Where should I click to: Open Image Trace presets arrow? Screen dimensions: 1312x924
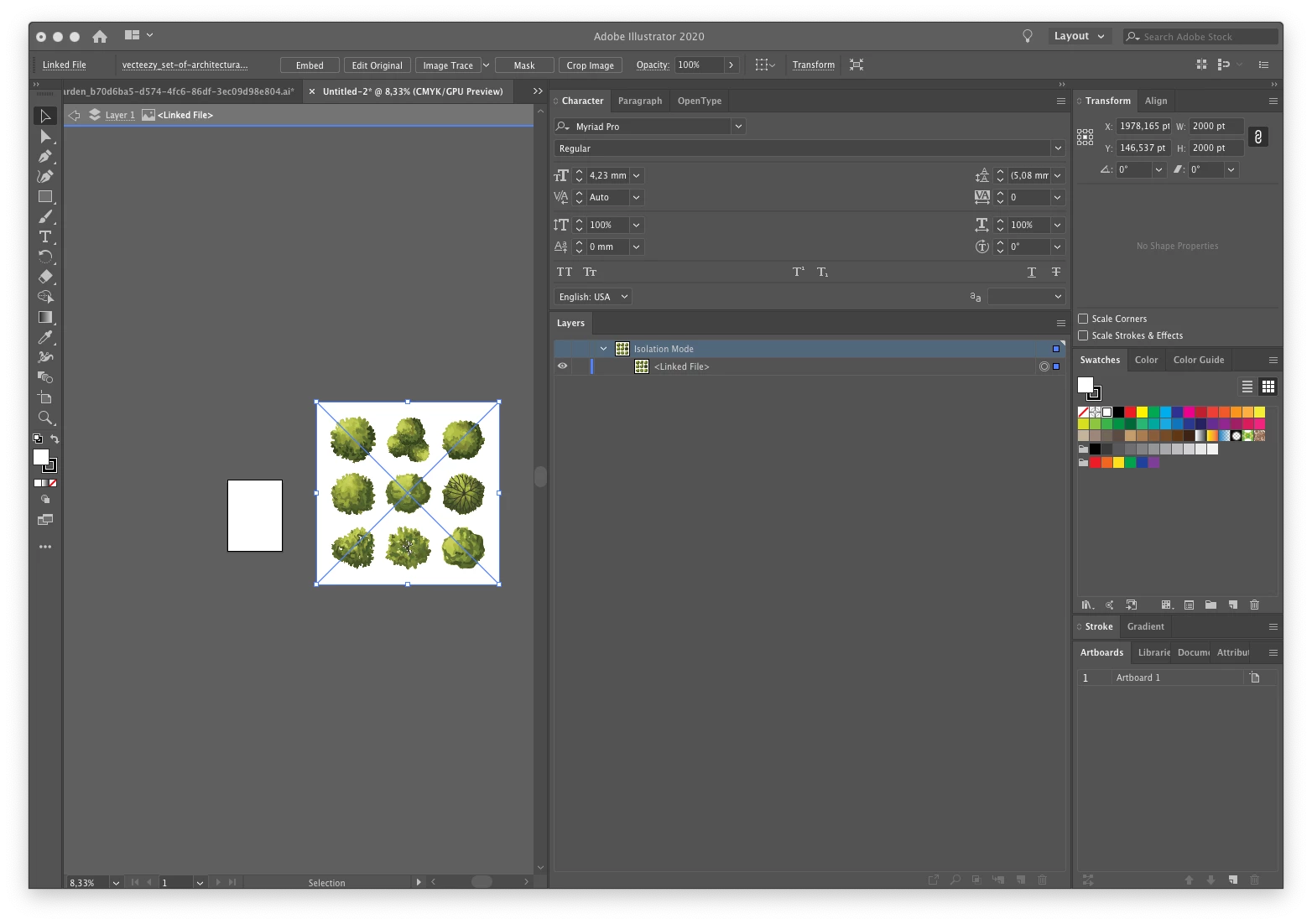486,65
